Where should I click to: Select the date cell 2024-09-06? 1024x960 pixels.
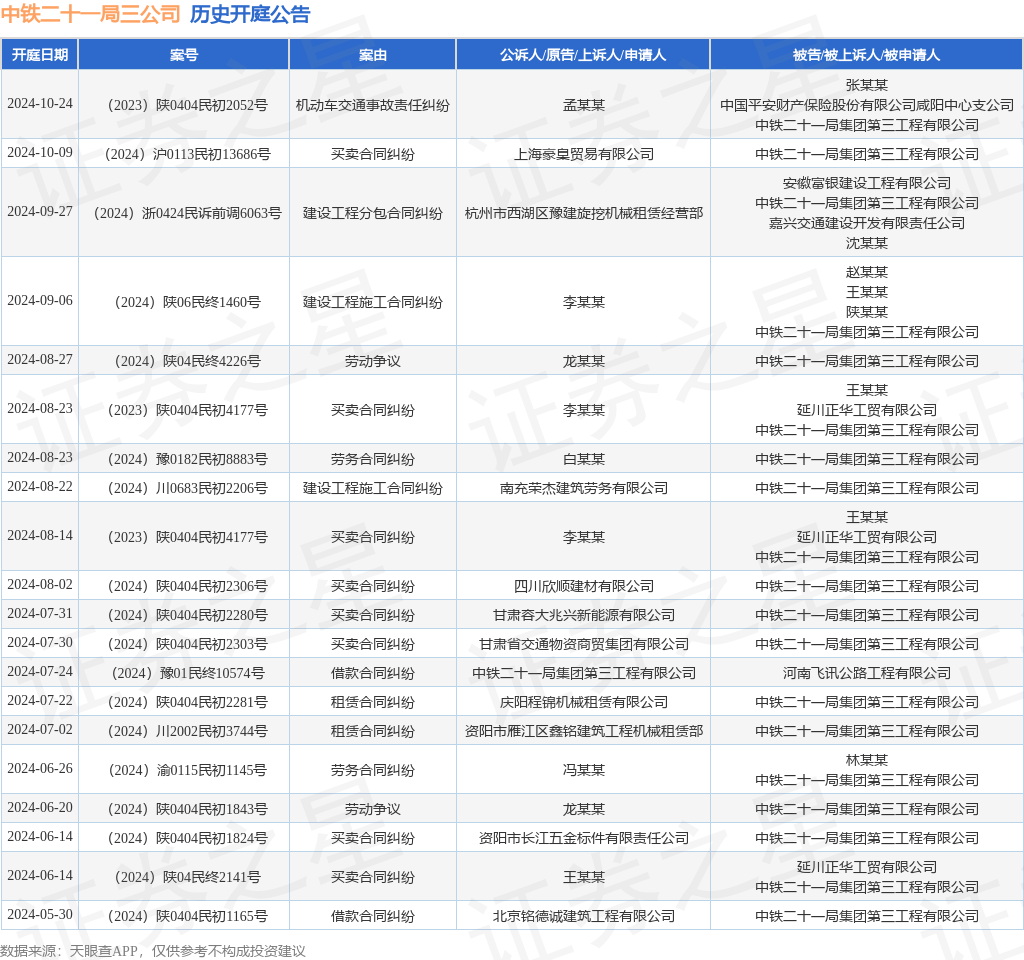click(x=40, y=300)
